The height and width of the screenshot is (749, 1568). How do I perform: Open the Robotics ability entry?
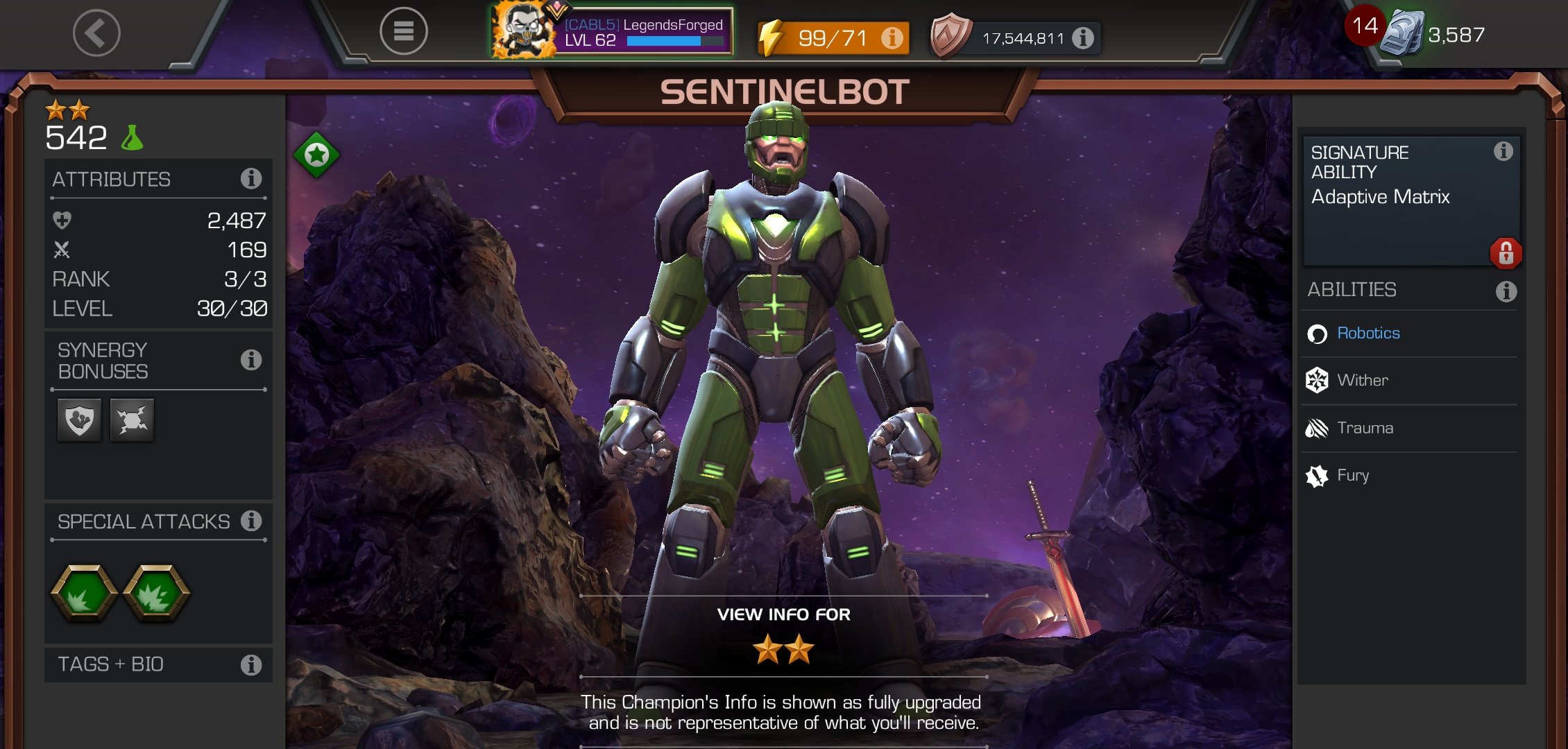(x=1408, y=334)
